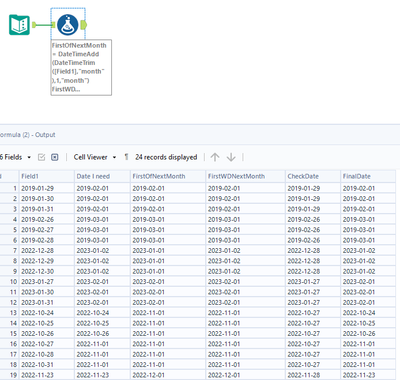
Task: Click the Input Data tool output anchor
Action: point(34,25)
